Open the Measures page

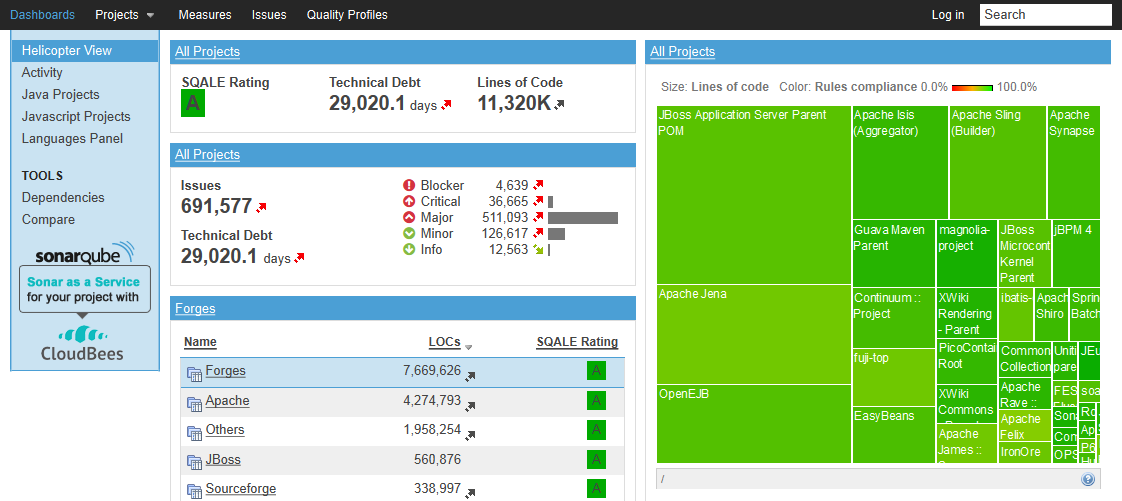coord(205,14)
